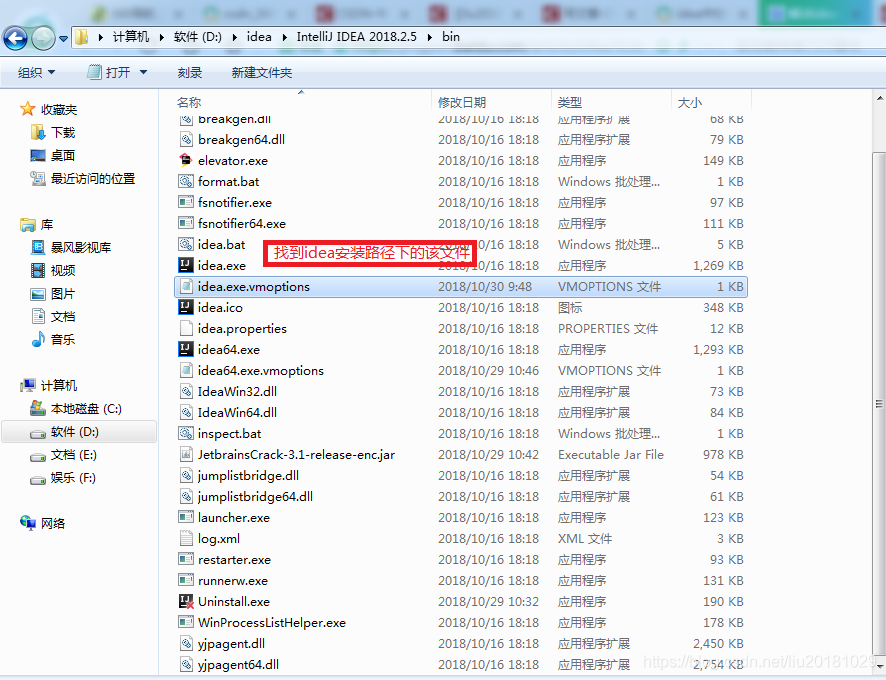Screen dimensions: 886x680
Task: Select elevator.exe file icon
Action: pos(186,160)
